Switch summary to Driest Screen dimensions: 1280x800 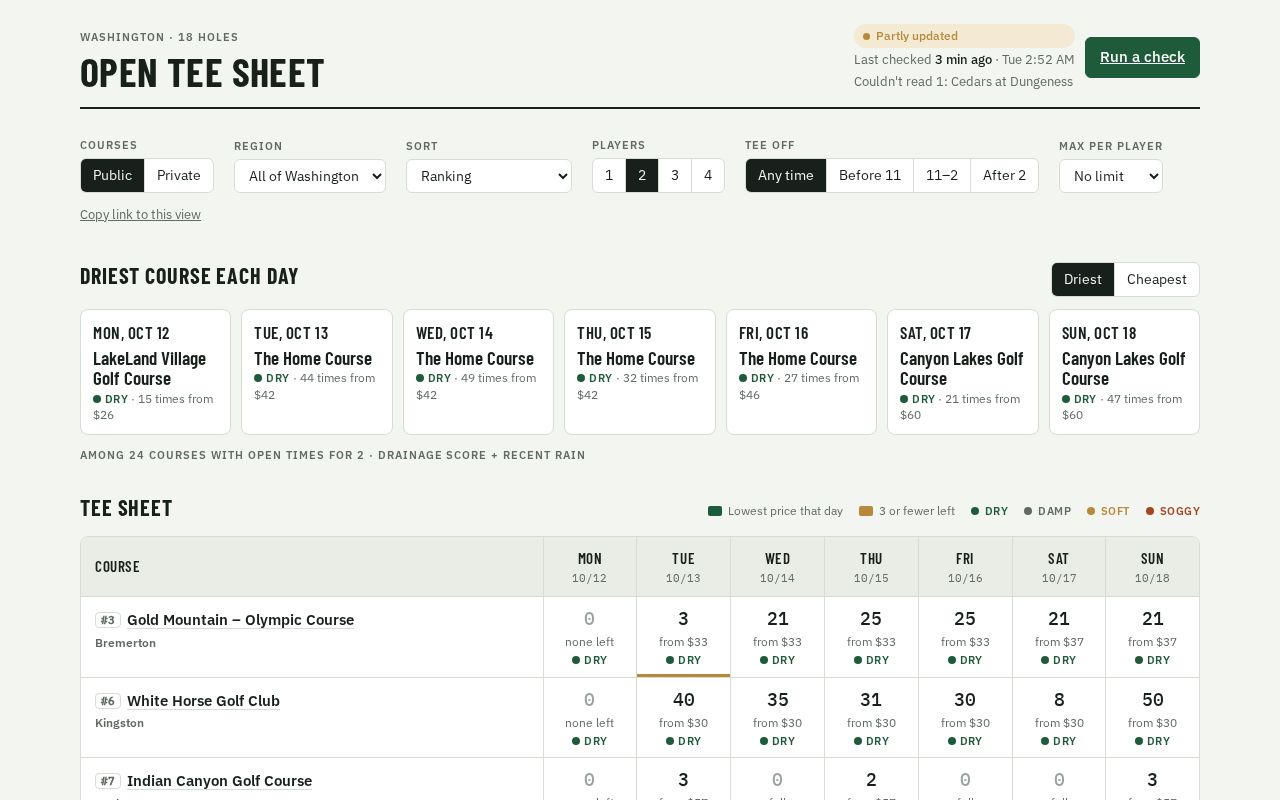pyautogui.click(x=1083, y=279)
